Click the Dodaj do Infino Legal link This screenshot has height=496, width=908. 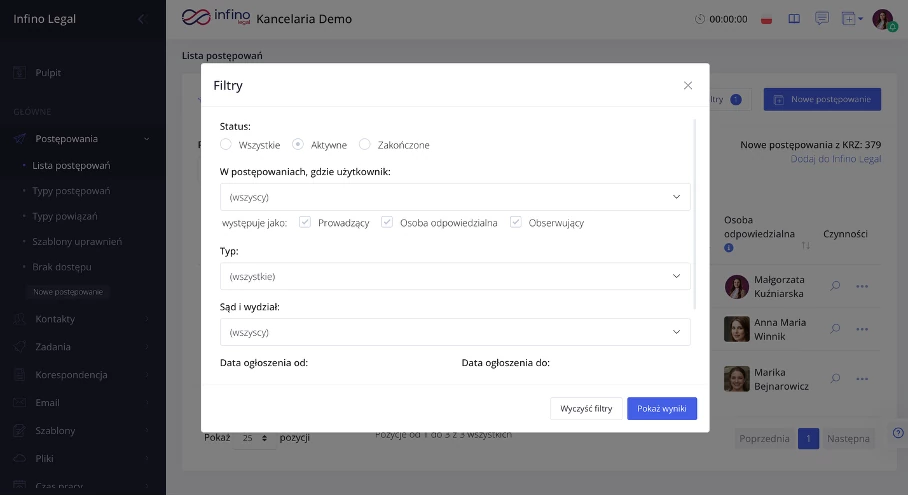pos(836,159)
